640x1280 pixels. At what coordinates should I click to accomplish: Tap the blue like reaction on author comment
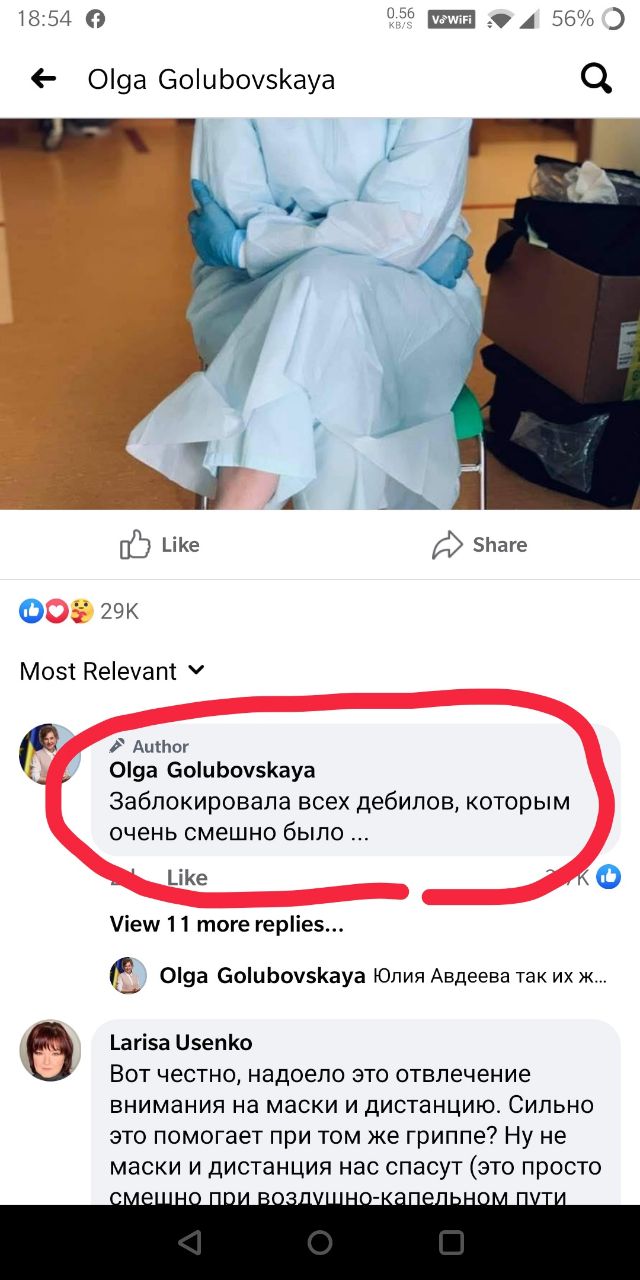click(608, 877)
